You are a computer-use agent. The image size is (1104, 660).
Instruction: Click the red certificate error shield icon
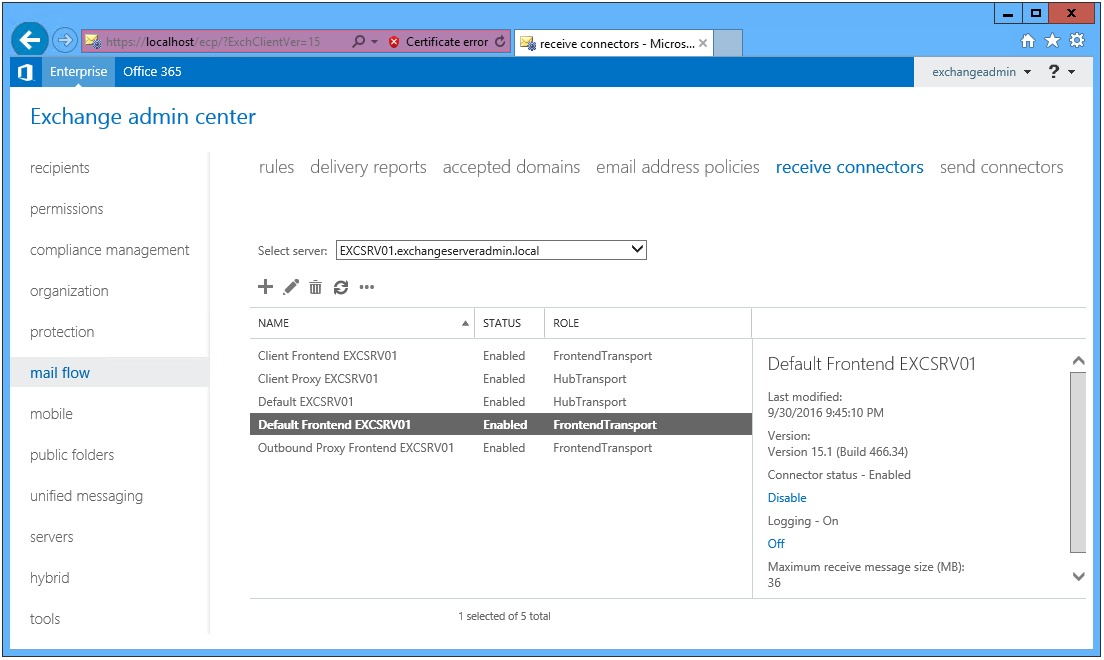[394, 42]
